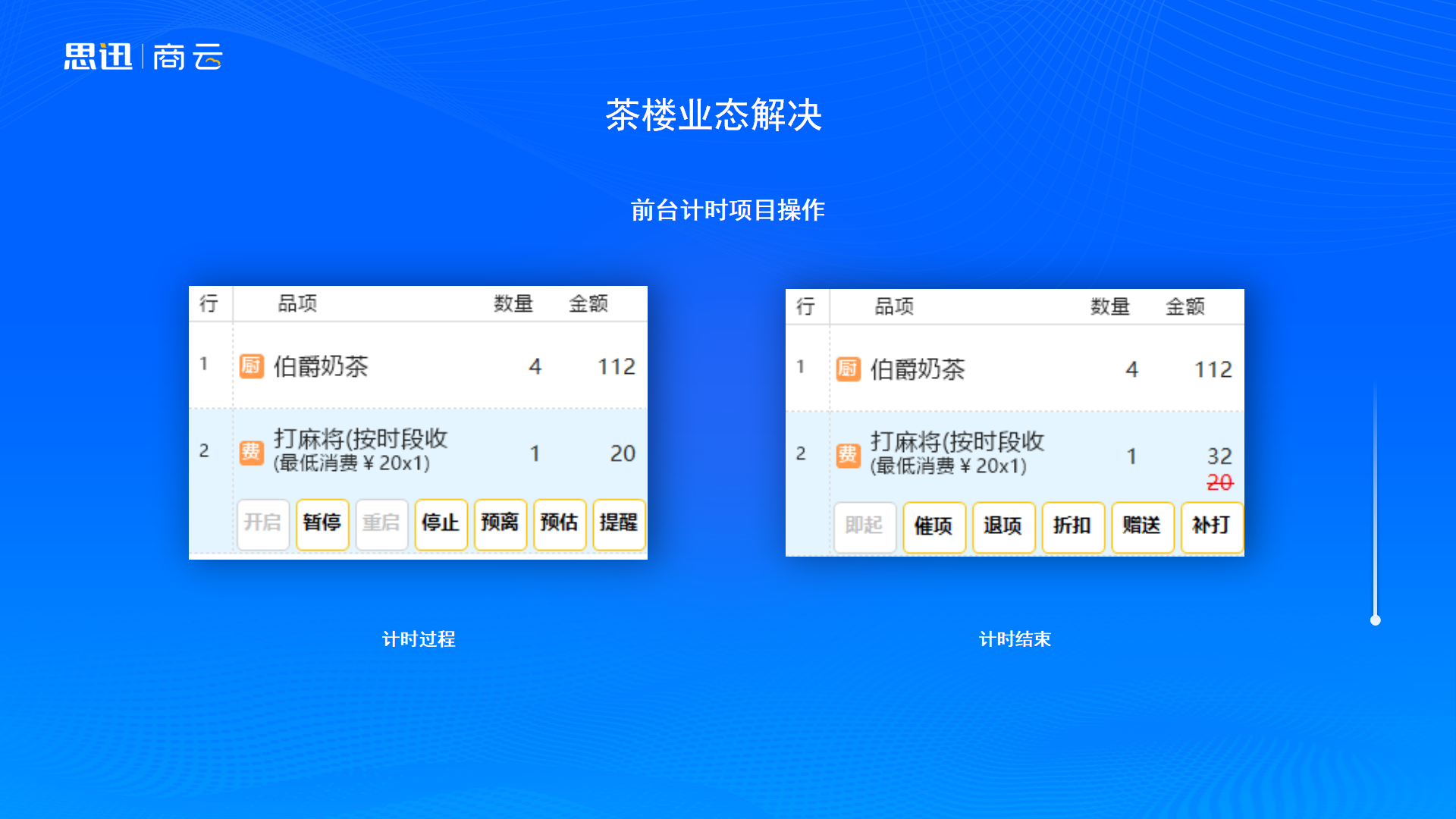
Task: Click the orange 费 icon in right table
Action: click(848, 455)
